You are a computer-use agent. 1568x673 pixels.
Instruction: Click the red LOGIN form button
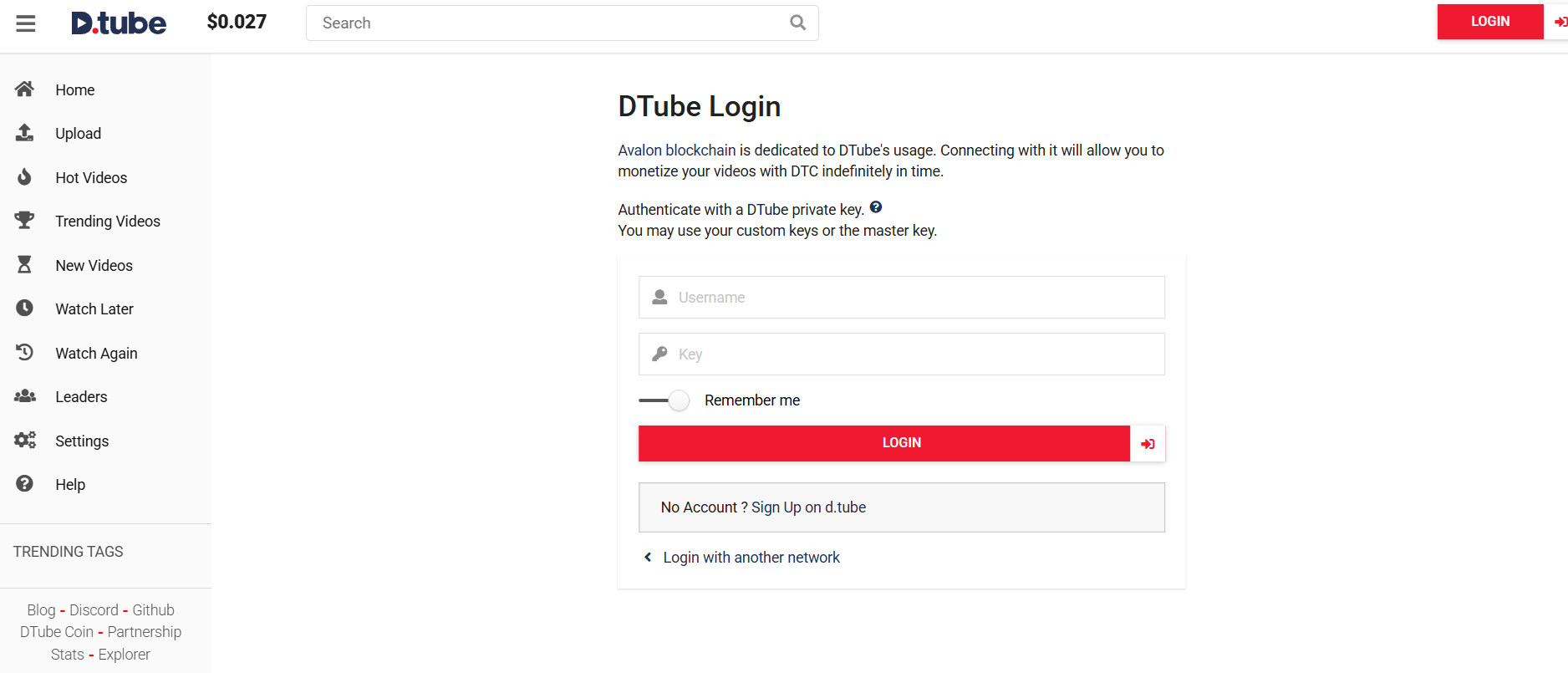pyautogui.click(x=884, y=443)
